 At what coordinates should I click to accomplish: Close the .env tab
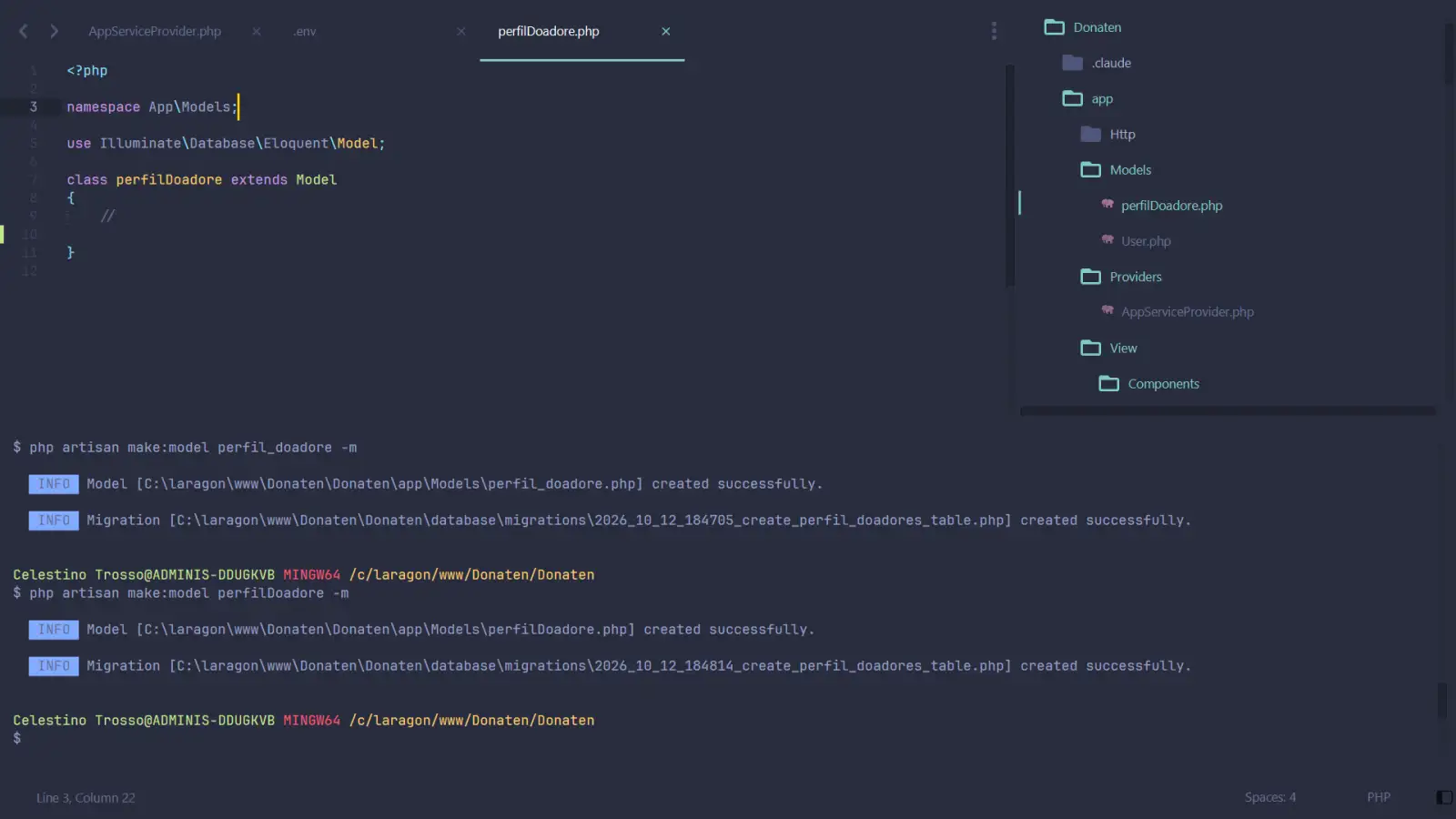(x=461, y=31)
